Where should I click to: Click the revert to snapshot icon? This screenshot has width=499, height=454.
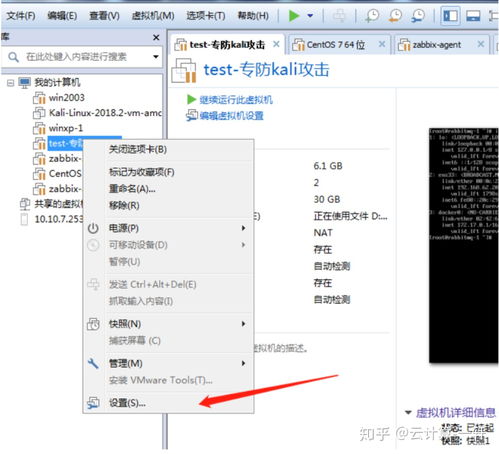pyautogui.click(x=395, y=16)
